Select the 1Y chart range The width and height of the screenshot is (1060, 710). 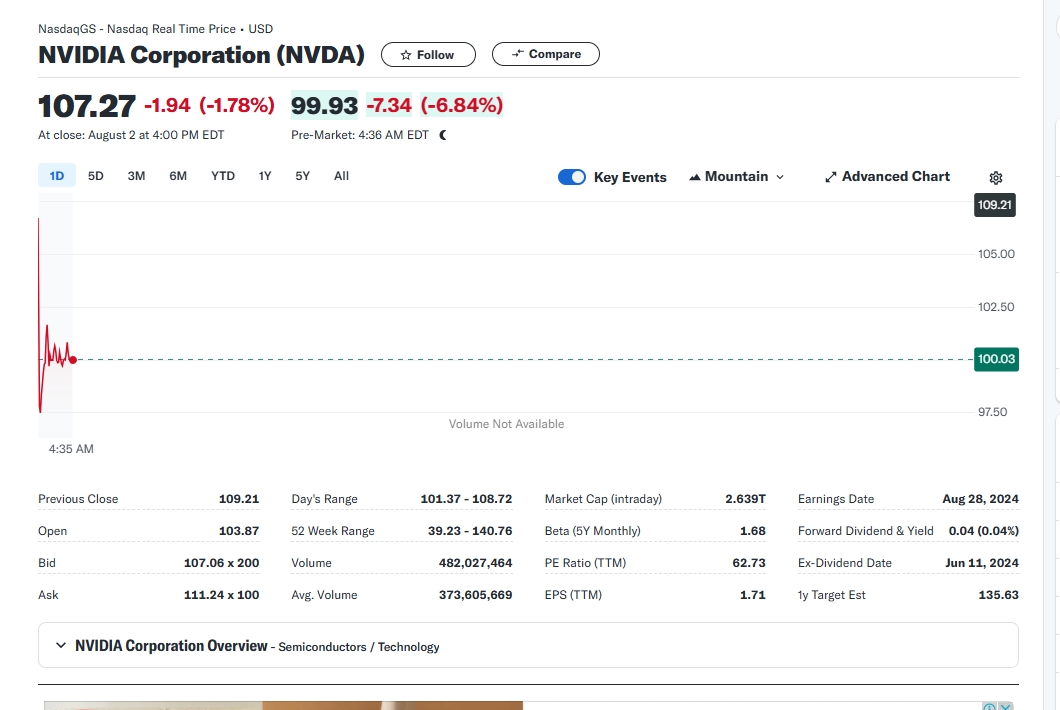tap(264, 176)
